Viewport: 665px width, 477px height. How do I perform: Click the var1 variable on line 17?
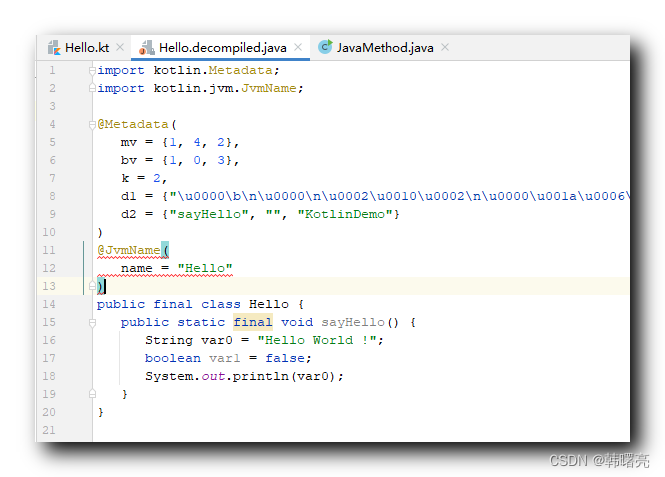click(225, 358)
